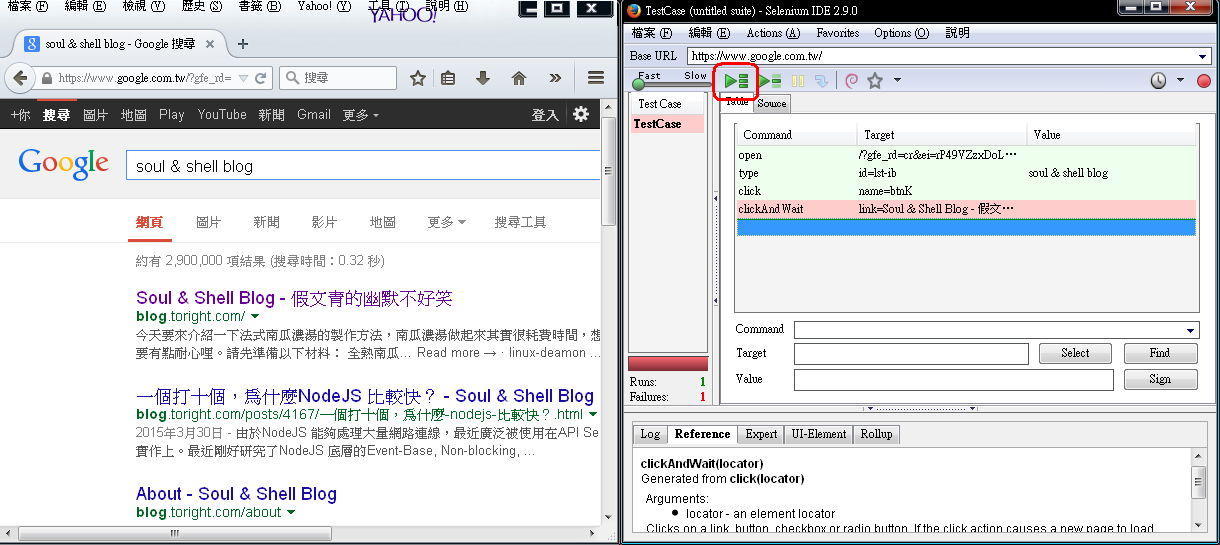Screen dimensions: 1220x545
Task: Show Firefox bookmarks list icon
Action: (x=449, y=78)
